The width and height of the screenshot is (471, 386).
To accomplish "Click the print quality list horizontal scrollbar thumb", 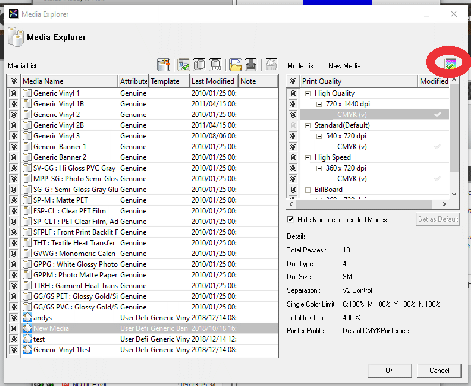I will (x=364, y=203).
